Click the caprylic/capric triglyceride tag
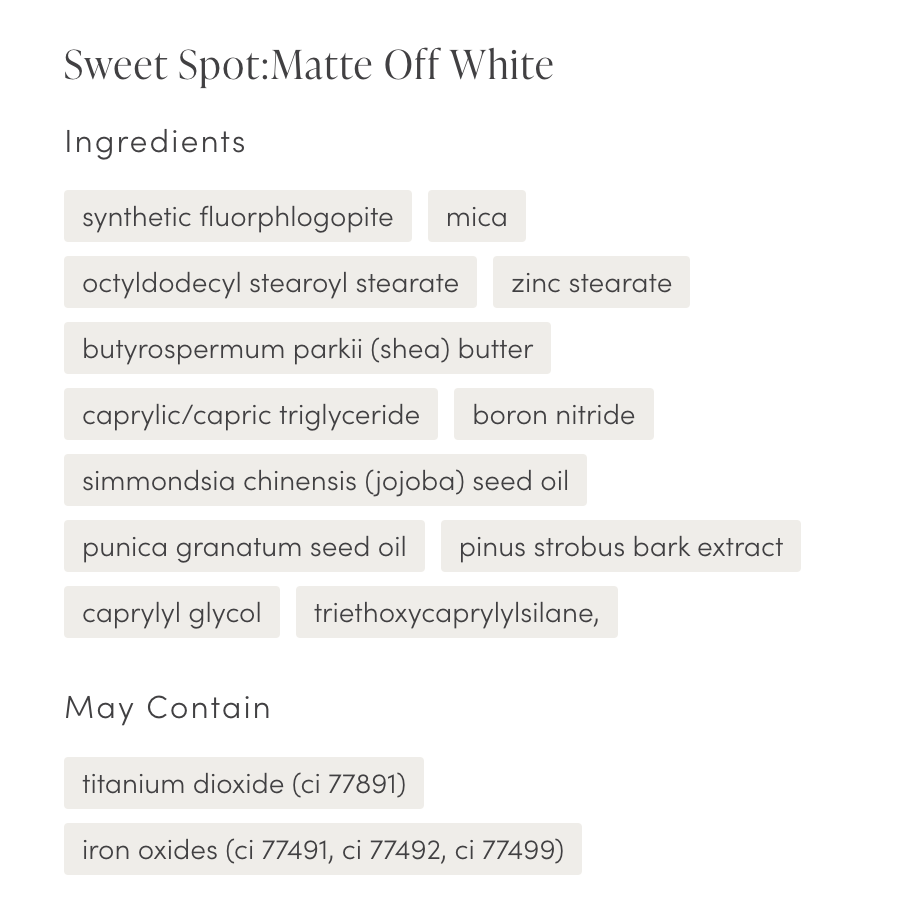 click(251, 414)
